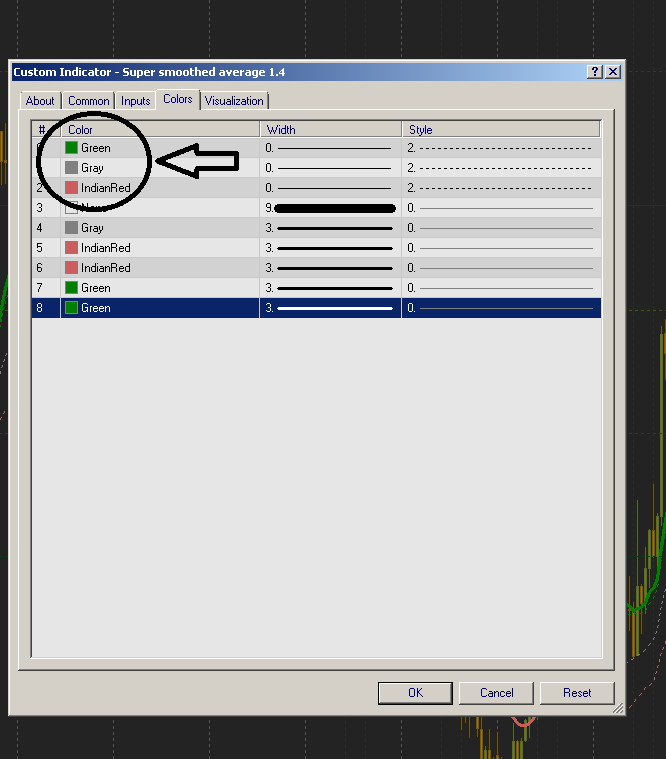Image resolution: width=666 pixels, height=759 pixels.
Task: Click the Cancel button
Action: point(497,693)
